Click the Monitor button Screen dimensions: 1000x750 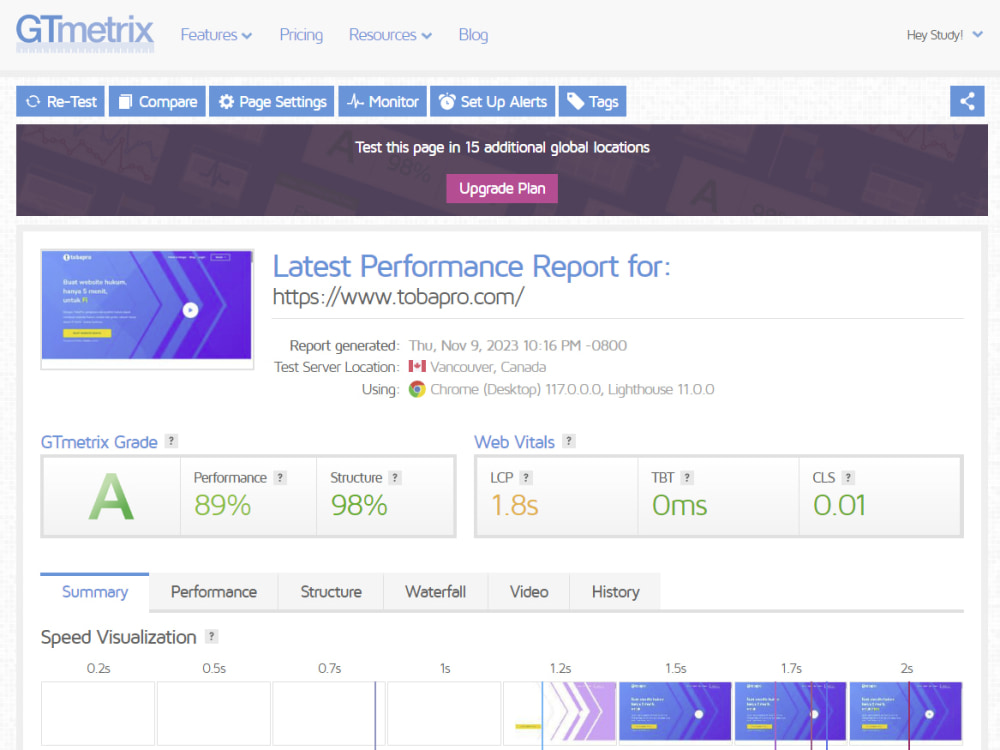point(383,101)
